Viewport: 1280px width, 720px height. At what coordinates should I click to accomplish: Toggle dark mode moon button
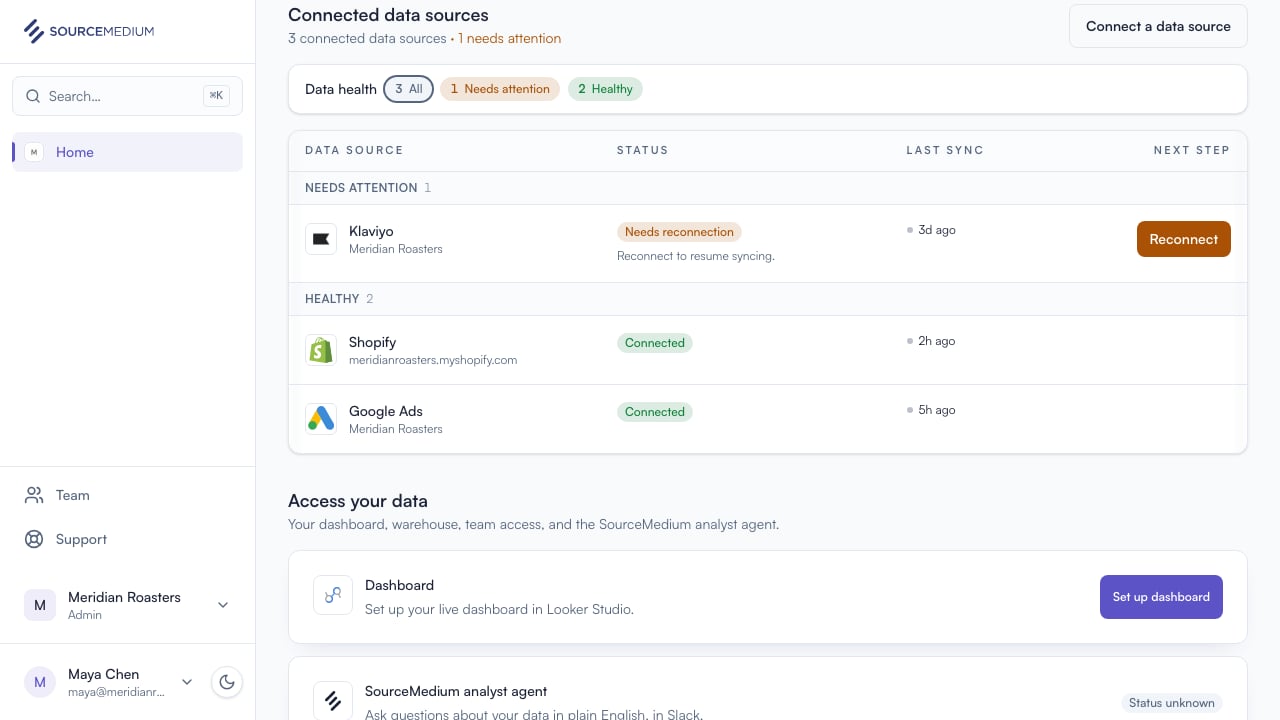pos(227,682)
